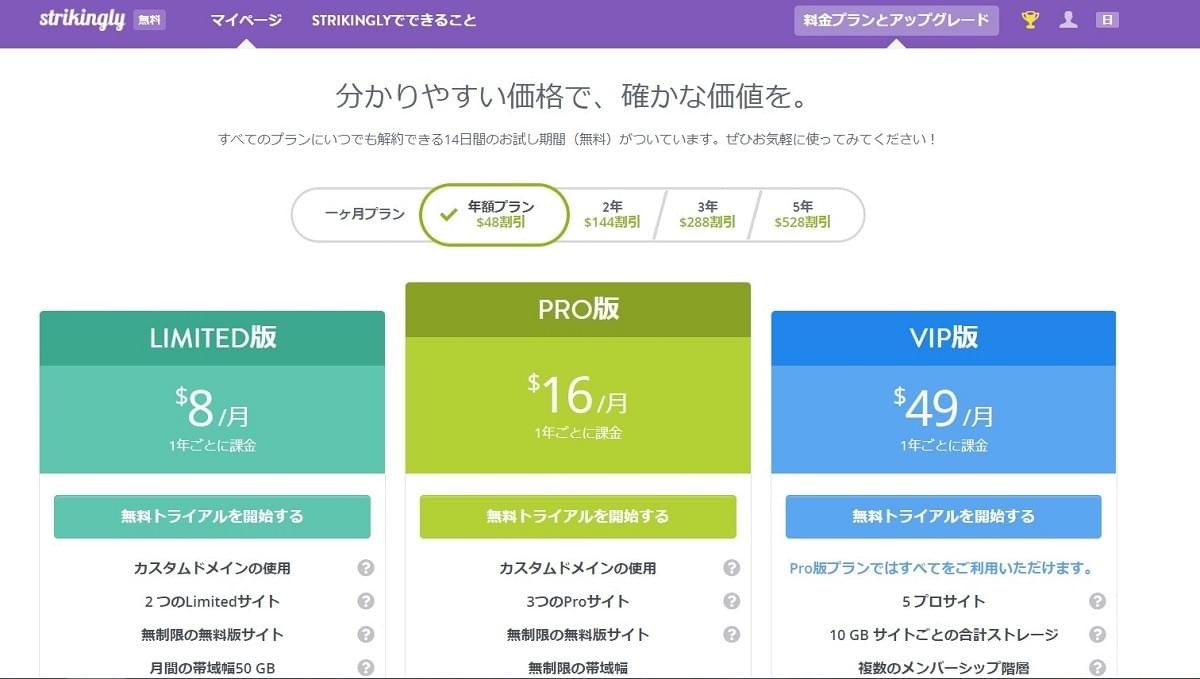Click help icon beside PRO 無制限の無料版サイト
This screenshot has width=1200, height=679.
732,634
